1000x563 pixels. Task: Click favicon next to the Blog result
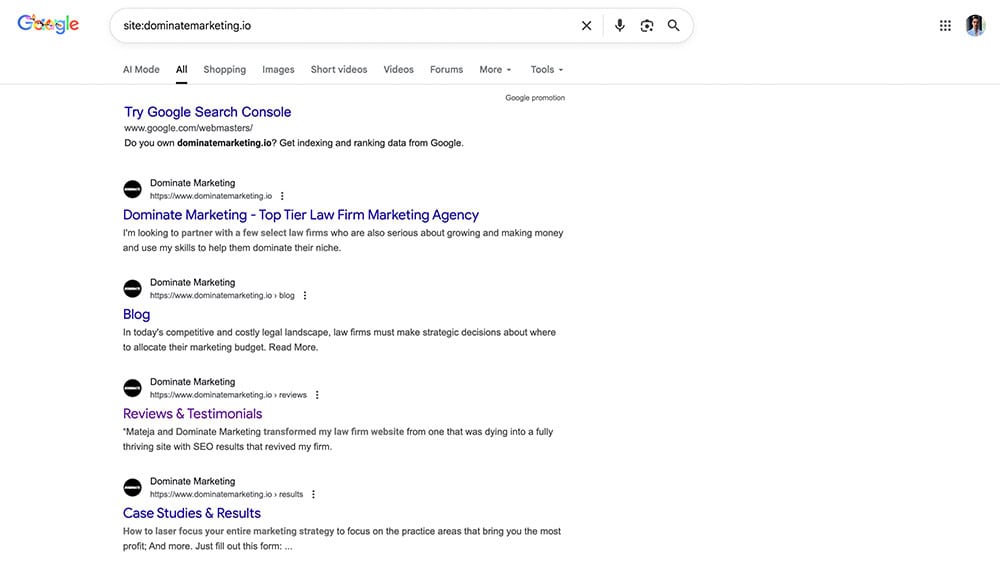pos(133,289)
